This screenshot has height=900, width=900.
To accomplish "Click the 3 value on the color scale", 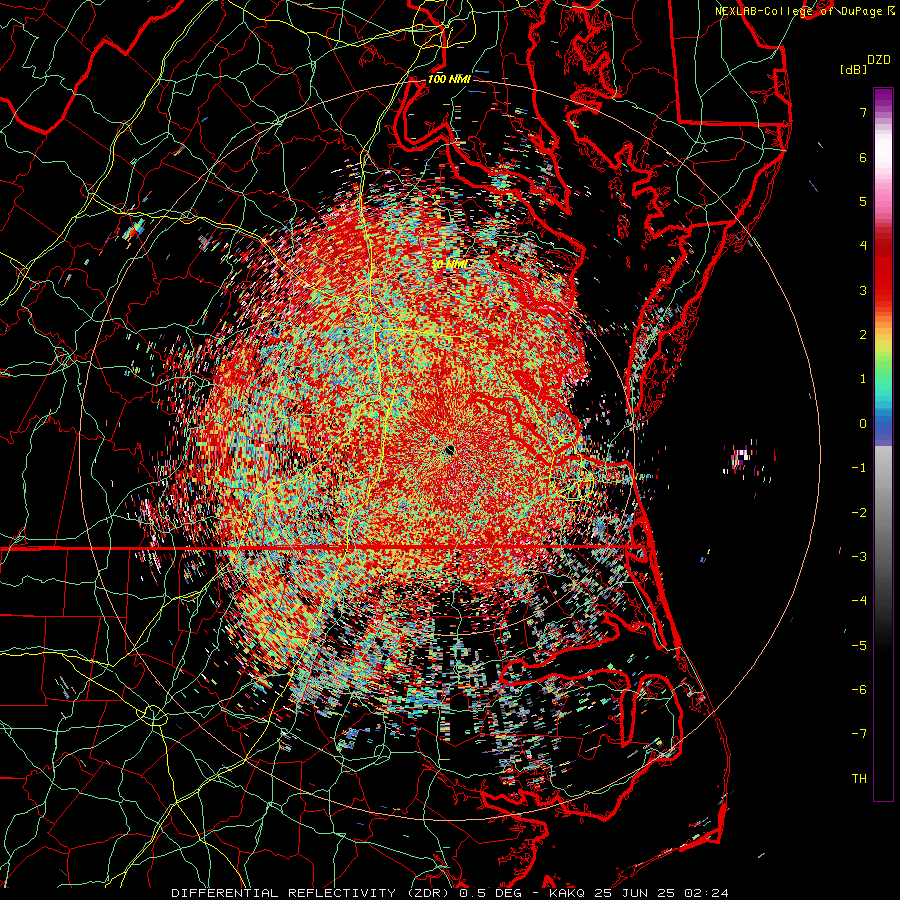I will [863, 290].
